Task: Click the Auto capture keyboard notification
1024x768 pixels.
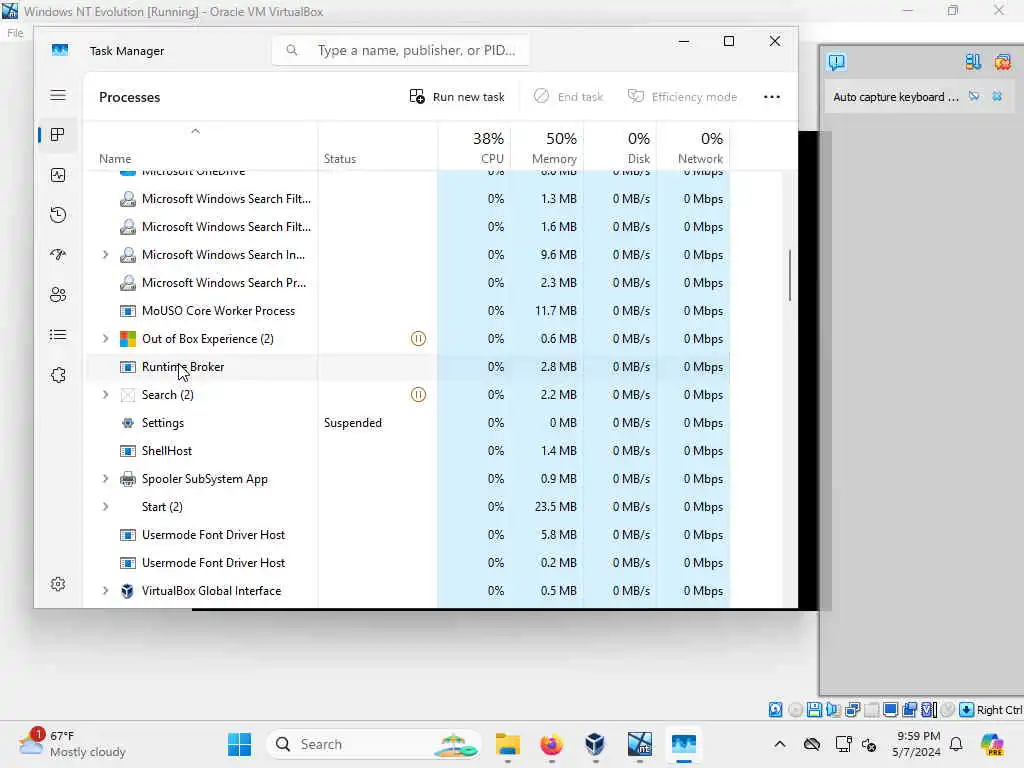Action: tap(895, 97)
